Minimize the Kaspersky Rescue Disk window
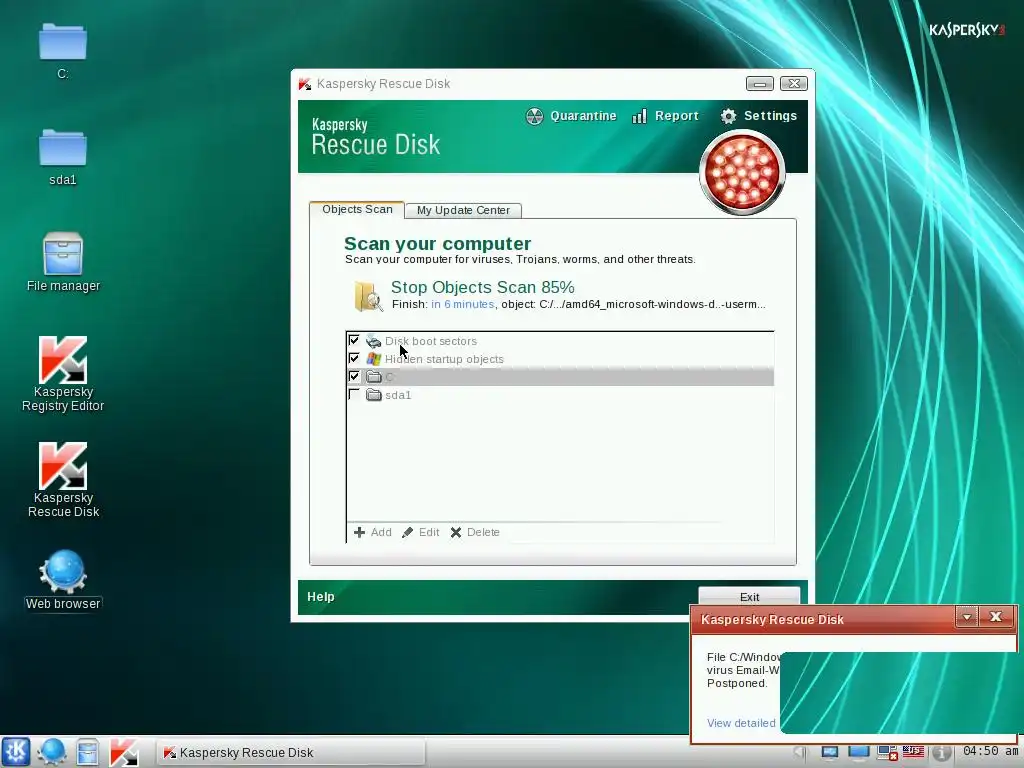1024x768 pixels. 760,84
